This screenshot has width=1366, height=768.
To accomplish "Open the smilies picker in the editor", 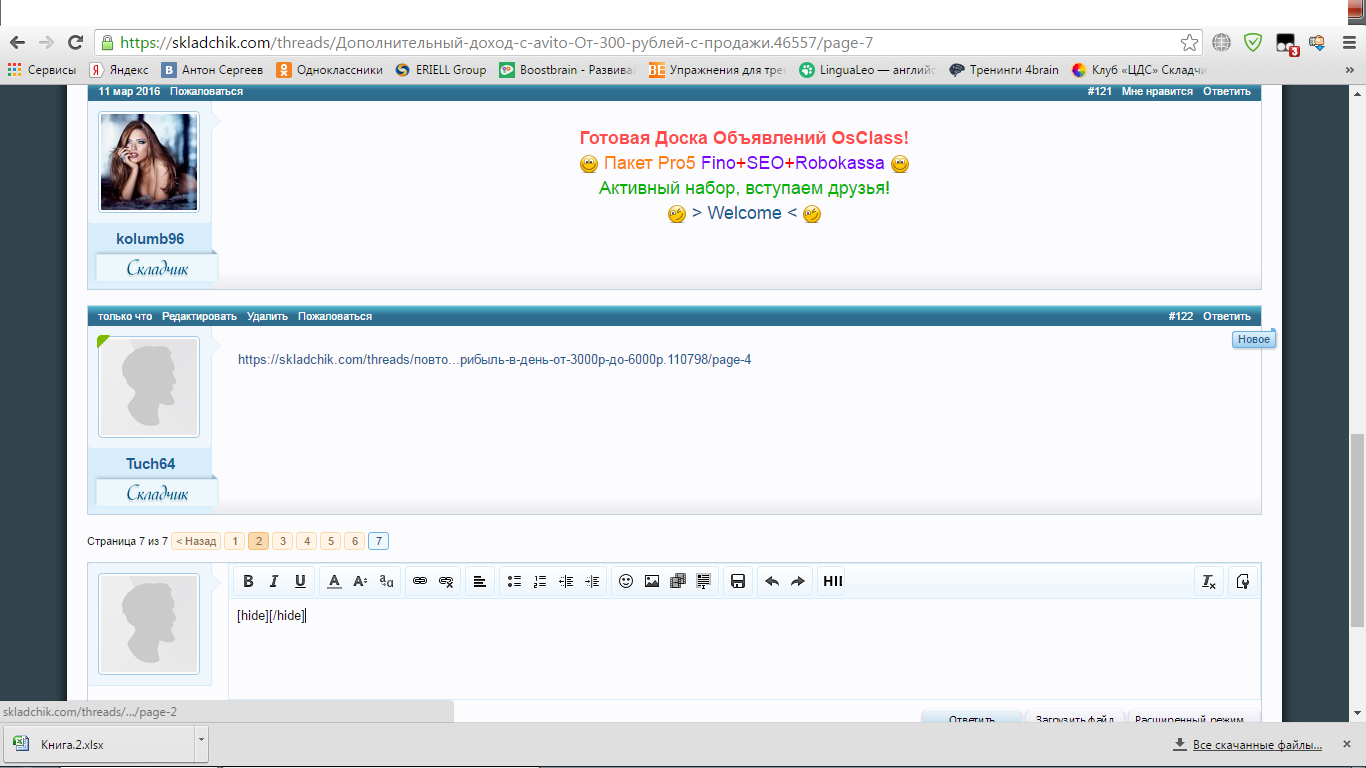I will pos(626,581).
